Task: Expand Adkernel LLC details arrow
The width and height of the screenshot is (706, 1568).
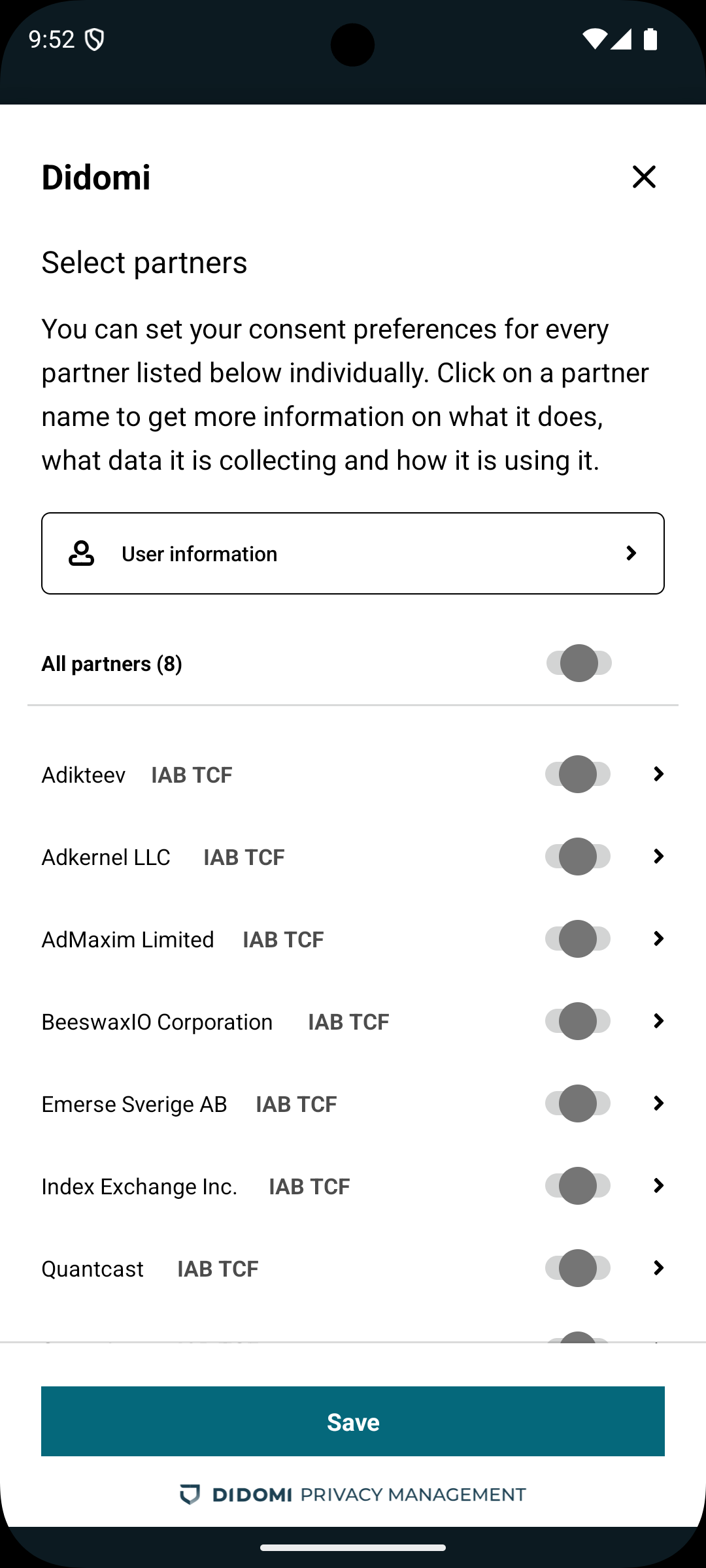Action: coord(658,857)
